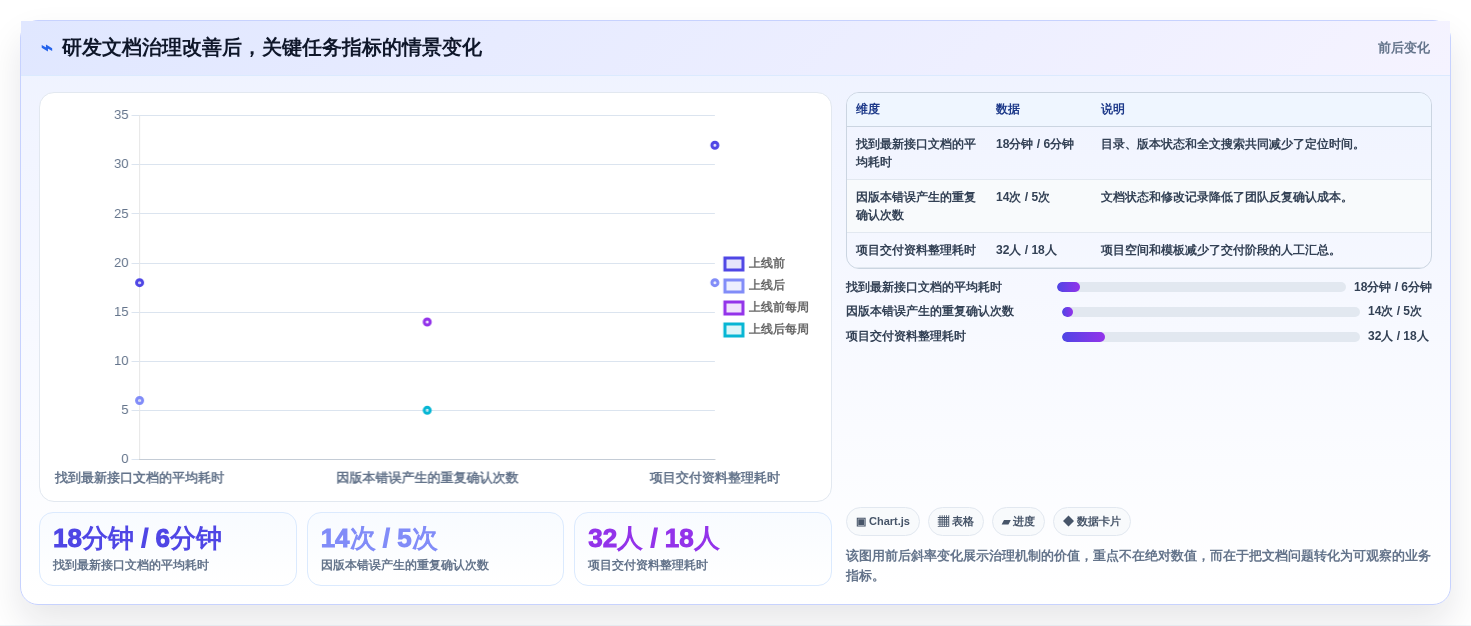1471x626 pixels.
Task: Click the cyan data point at 5
Action: (x=427, y=411)
